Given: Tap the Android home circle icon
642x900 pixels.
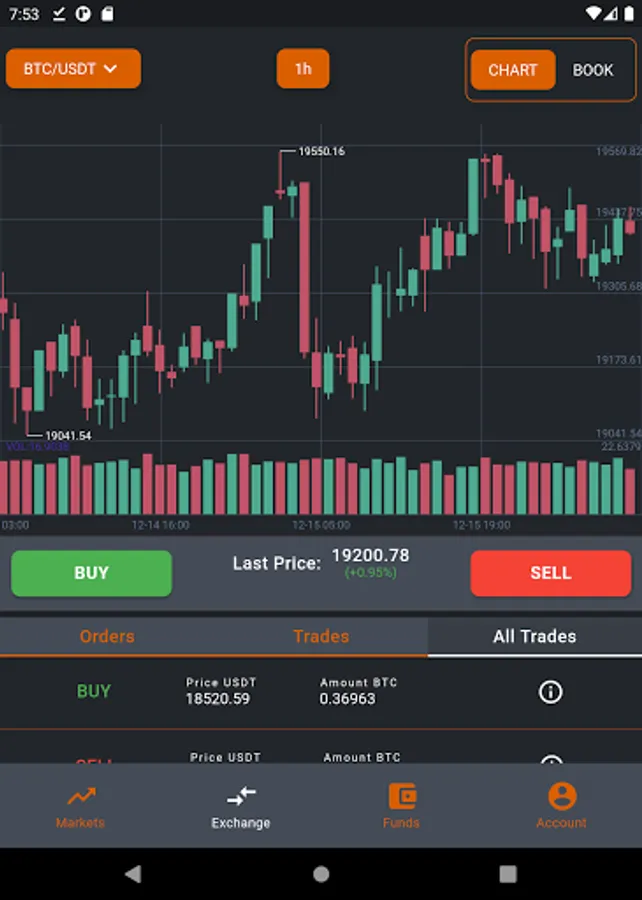Looking at the screenshot, I should [x=321, y=874].
